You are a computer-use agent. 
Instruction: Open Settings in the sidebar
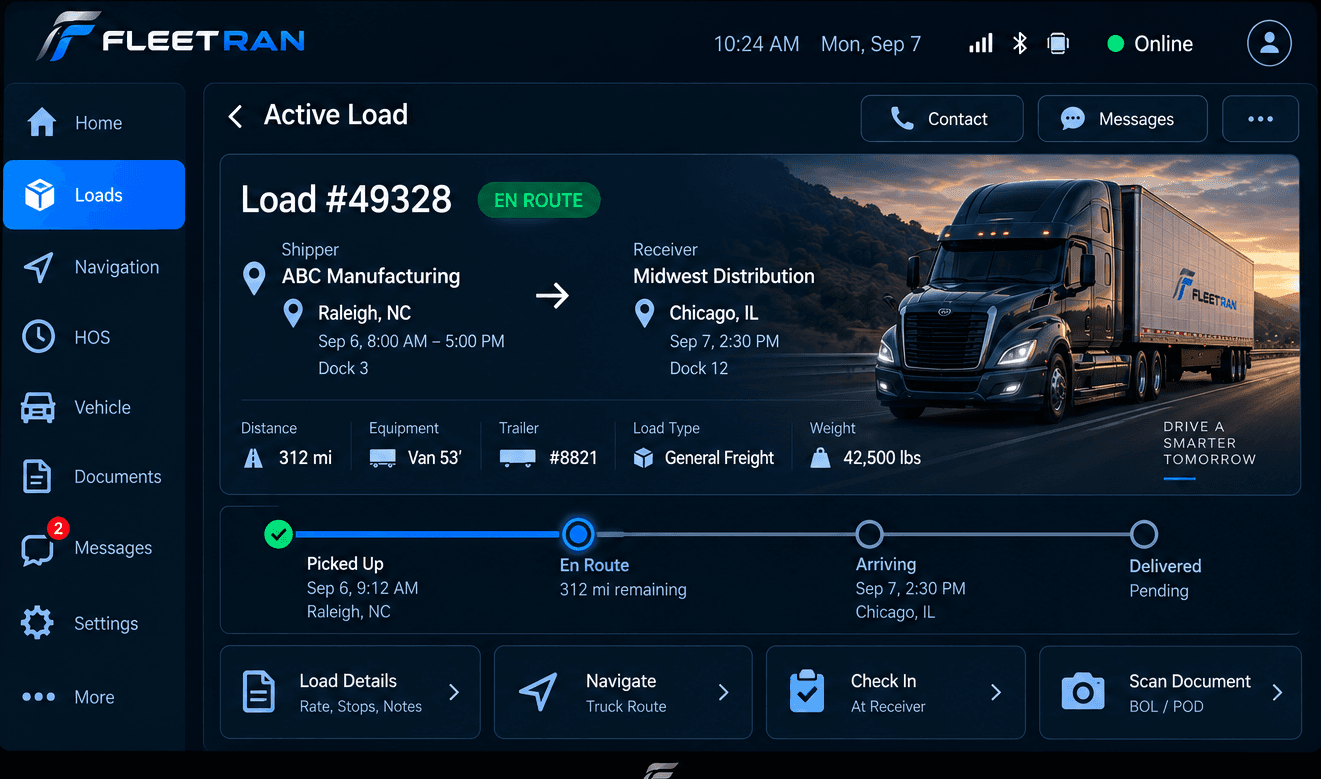tap(94, 623)
